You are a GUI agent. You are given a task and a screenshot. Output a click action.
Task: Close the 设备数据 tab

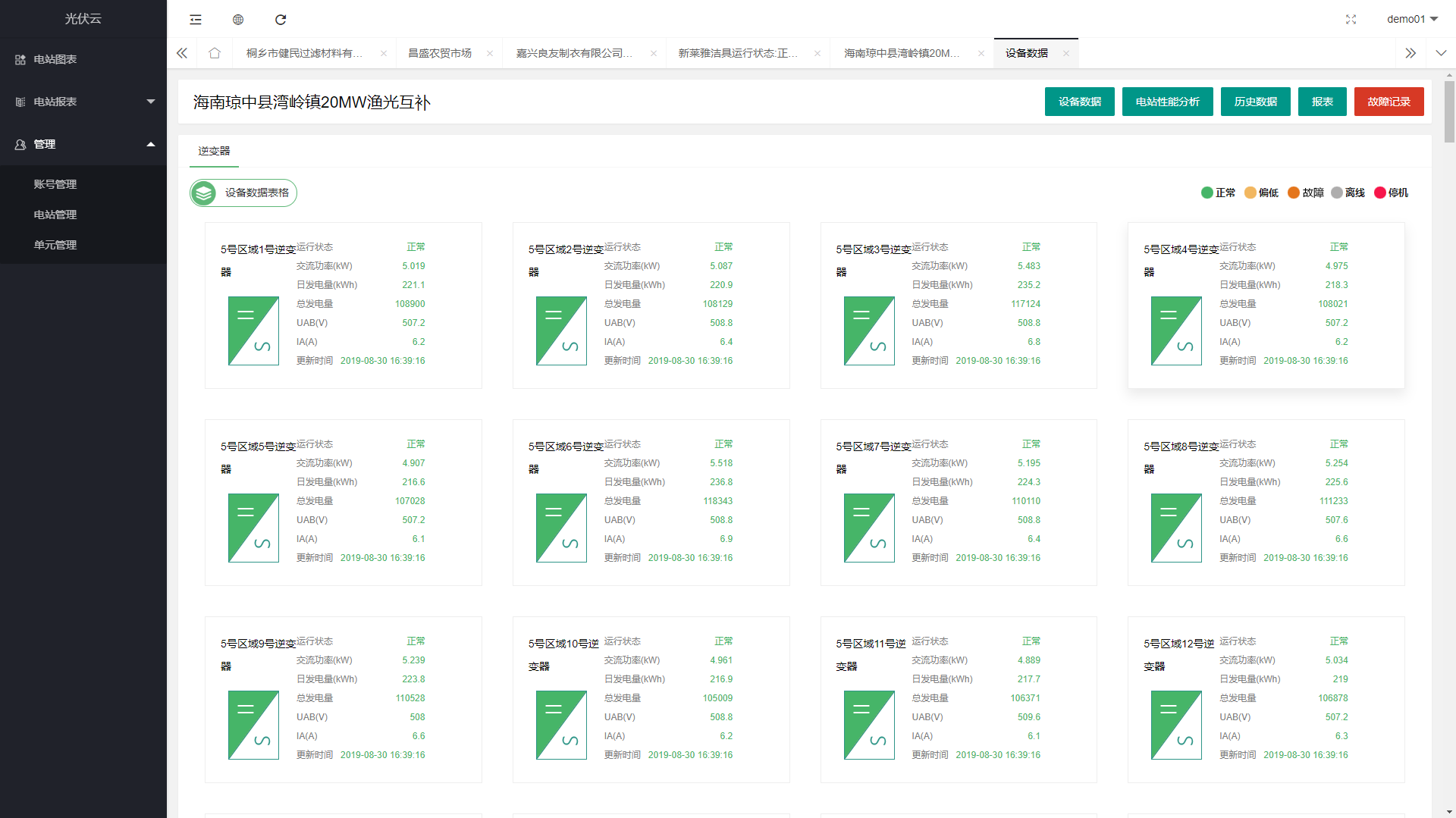point(1066,53)
